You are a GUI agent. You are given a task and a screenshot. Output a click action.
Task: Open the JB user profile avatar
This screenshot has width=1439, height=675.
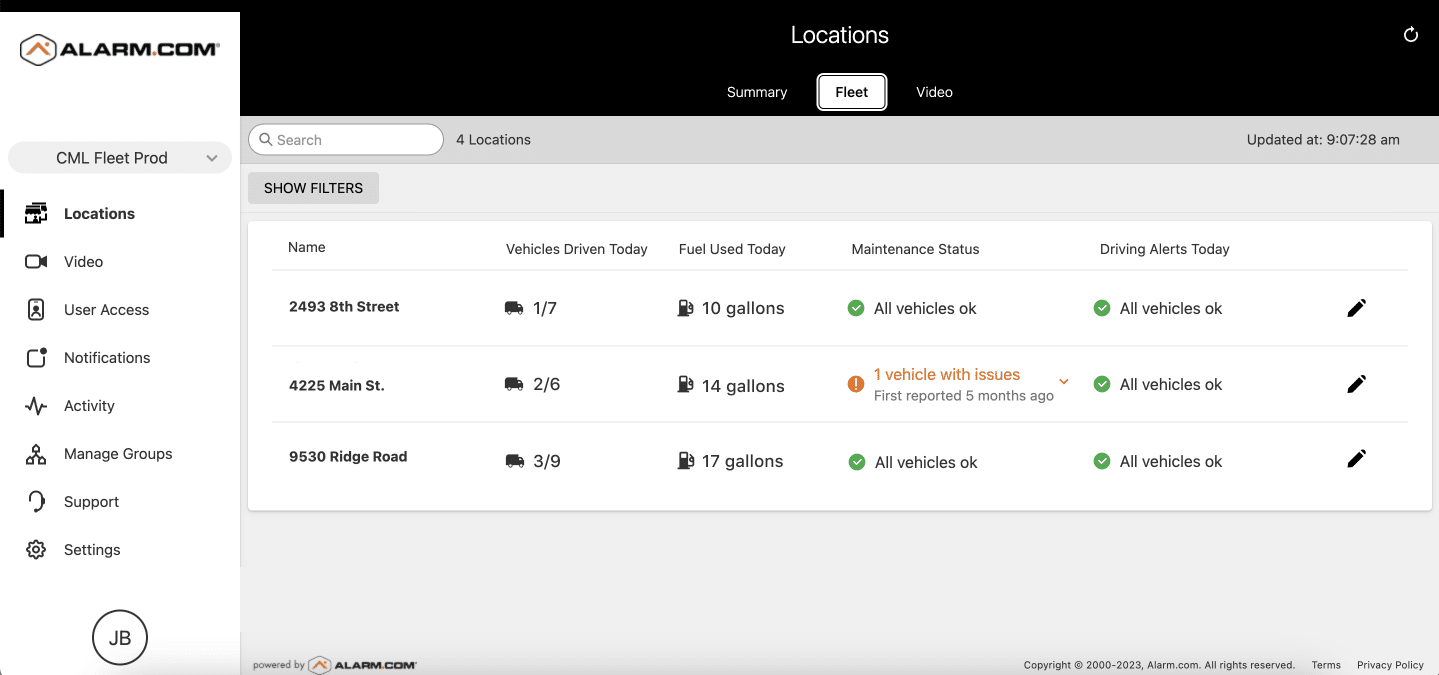coord(120,638)
